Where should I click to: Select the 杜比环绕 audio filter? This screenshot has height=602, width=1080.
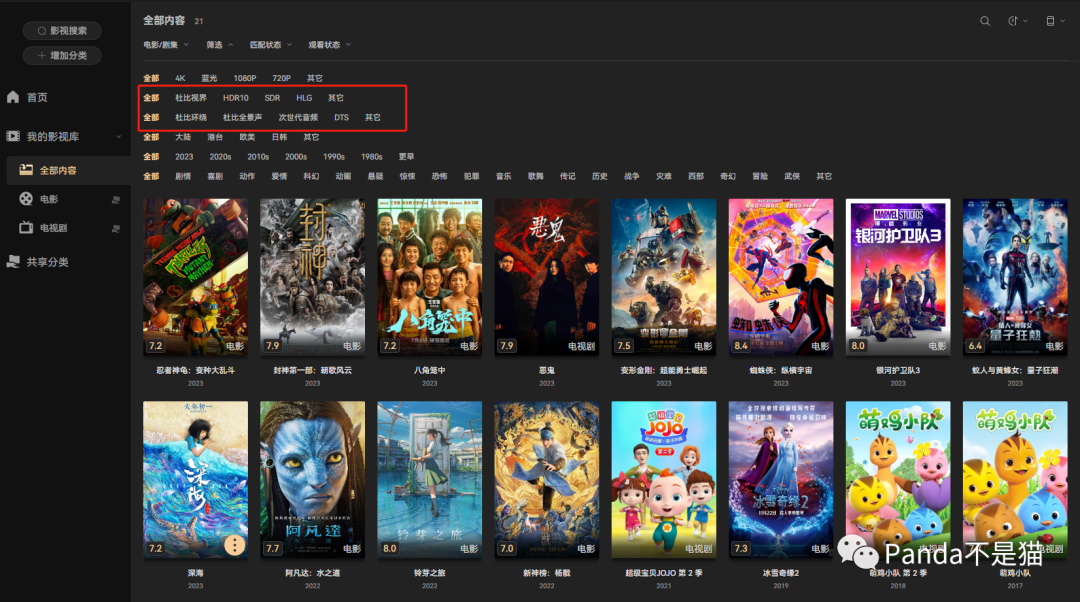coord(191,118)
